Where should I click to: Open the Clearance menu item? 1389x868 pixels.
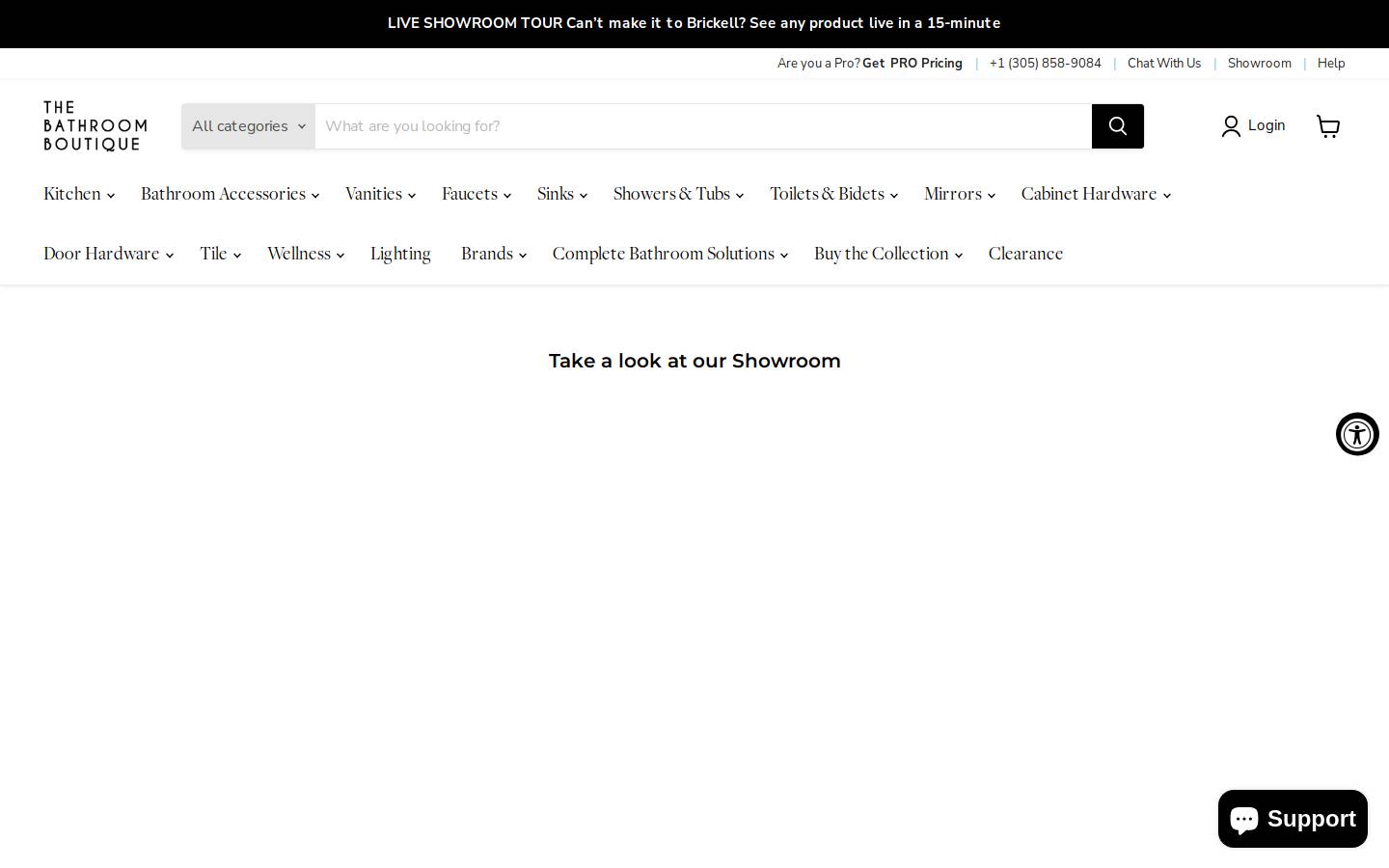[x=1025, y=254]
